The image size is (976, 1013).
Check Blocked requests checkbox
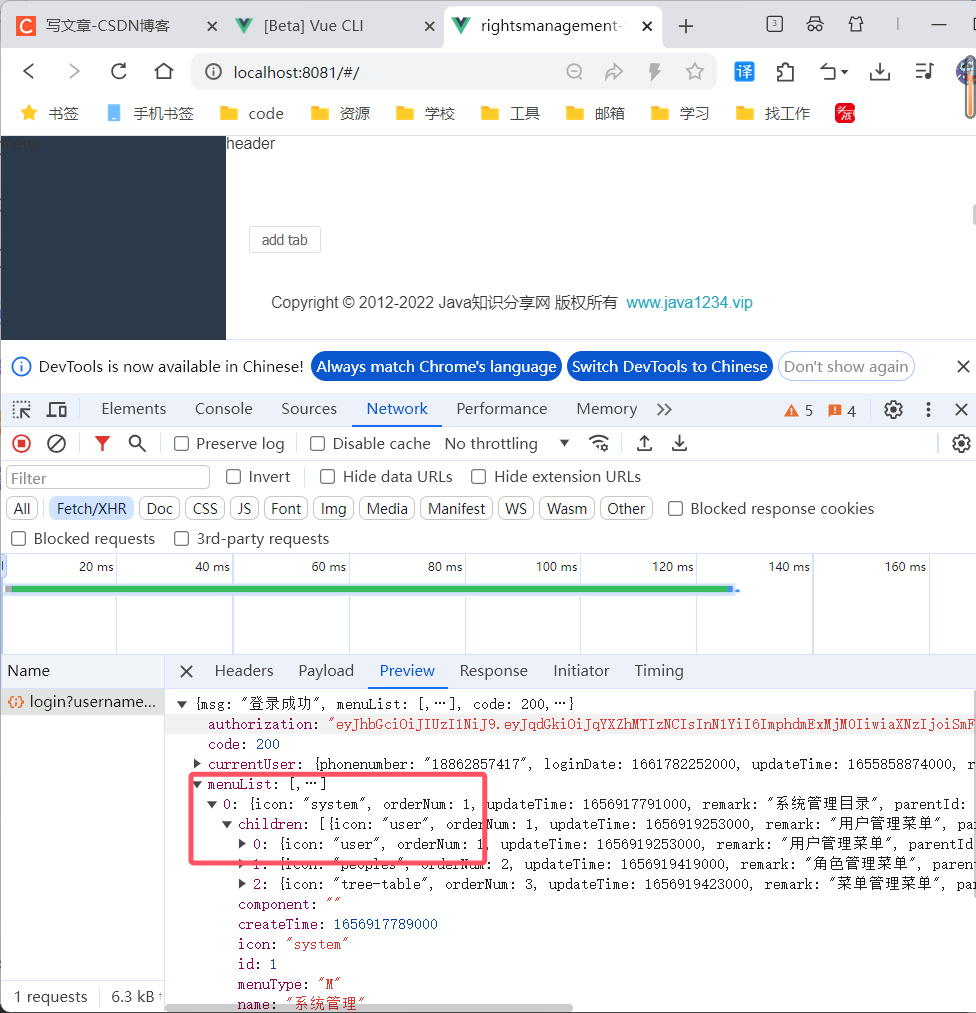pyautogui.click(x=19, y=539)
